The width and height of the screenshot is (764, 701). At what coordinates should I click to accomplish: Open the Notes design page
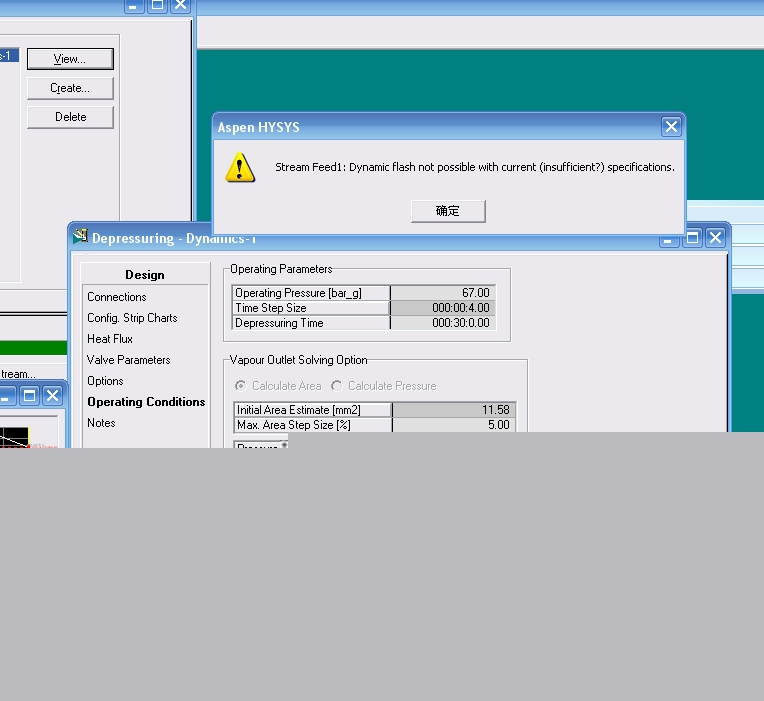pyautogui.click(x=101, y=422)
